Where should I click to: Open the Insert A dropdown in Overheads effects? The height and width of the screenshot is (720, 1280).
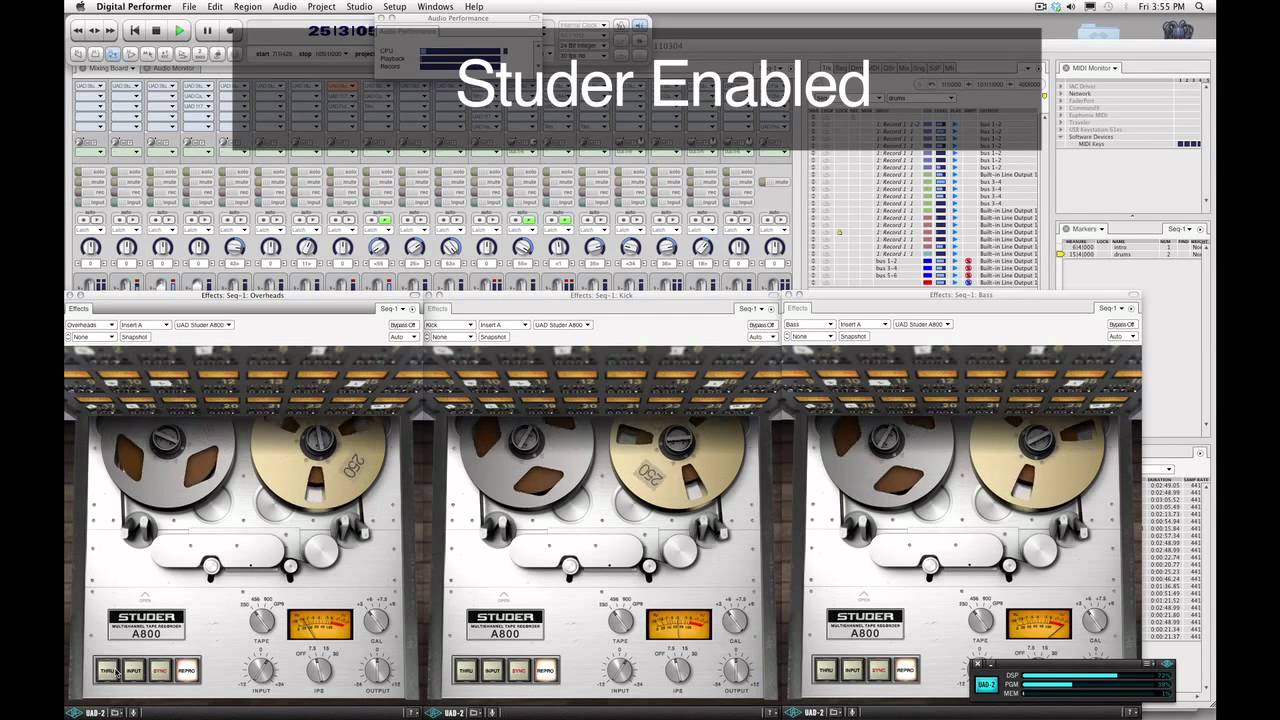click(144, 325)
